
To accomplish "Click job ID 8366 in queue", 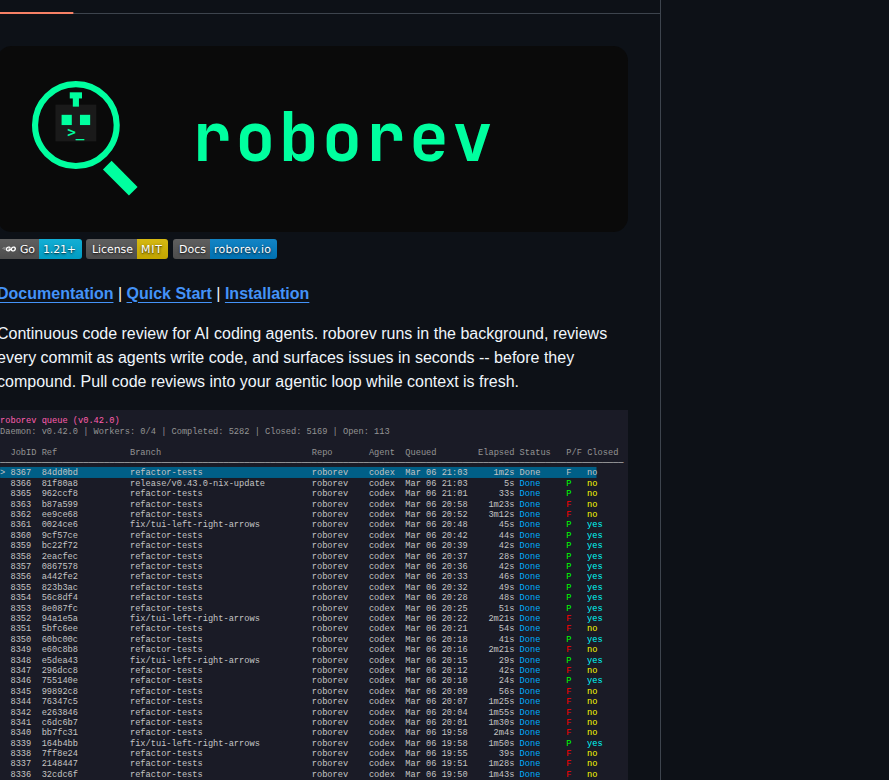I will 21,483.
